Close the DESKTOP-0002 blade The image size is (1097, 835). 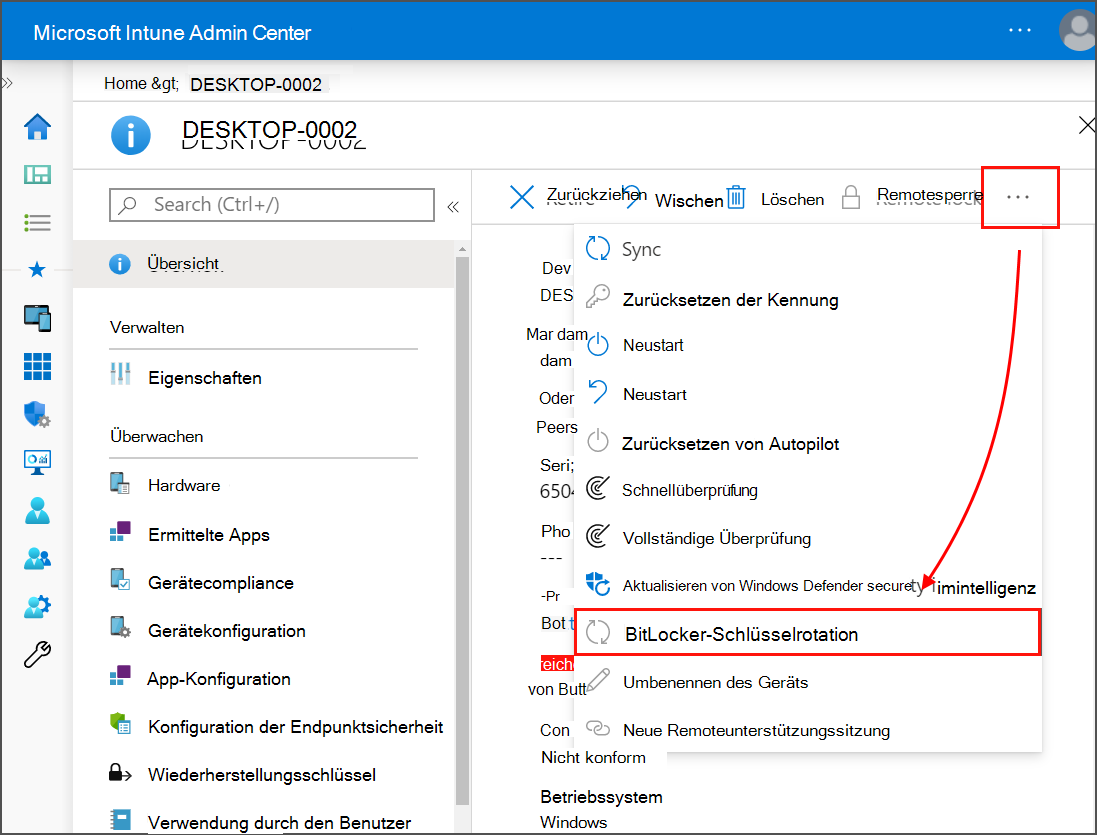pos(1086,125)
